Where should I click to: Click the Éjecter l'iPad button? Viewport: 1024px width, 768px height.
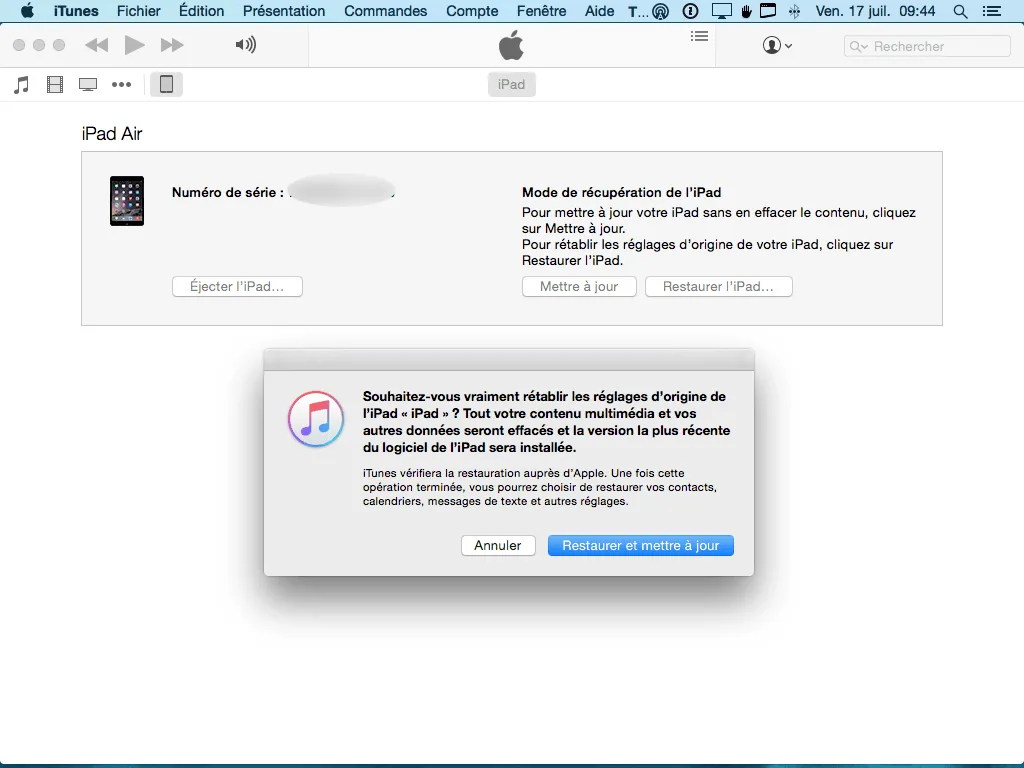(x=237, y=287)
